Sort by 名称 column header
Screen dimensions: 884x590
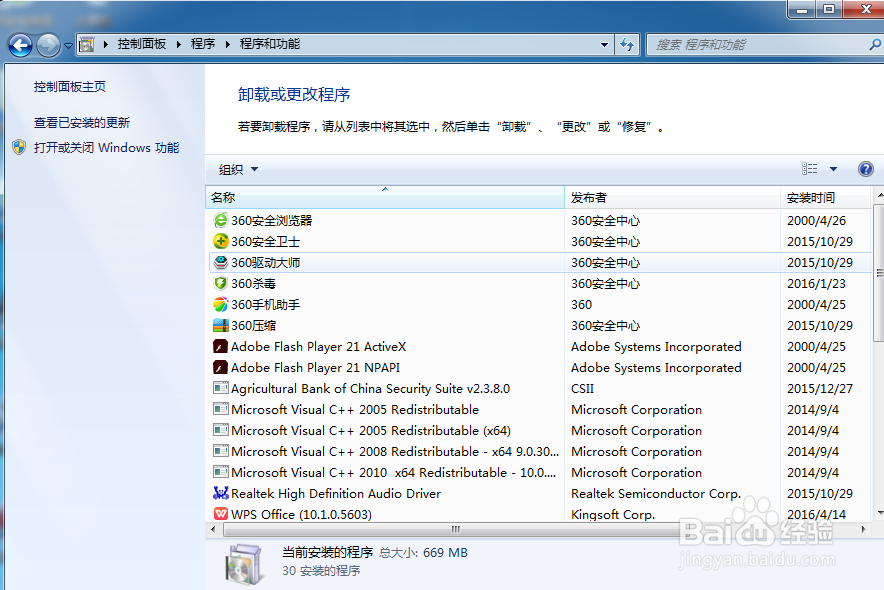click(x=385, y=198)
